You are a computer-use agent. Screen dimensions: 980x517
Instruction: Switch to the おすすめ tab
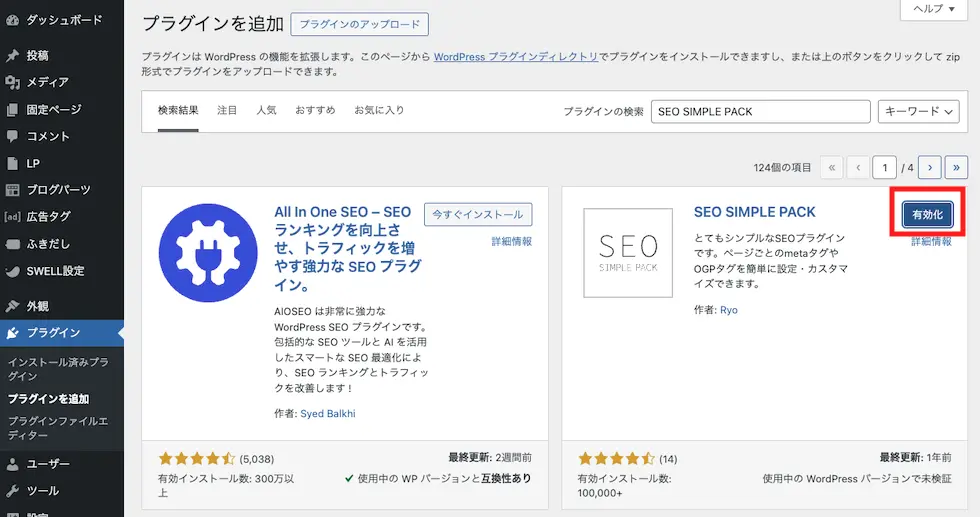[x=316, y=111]
